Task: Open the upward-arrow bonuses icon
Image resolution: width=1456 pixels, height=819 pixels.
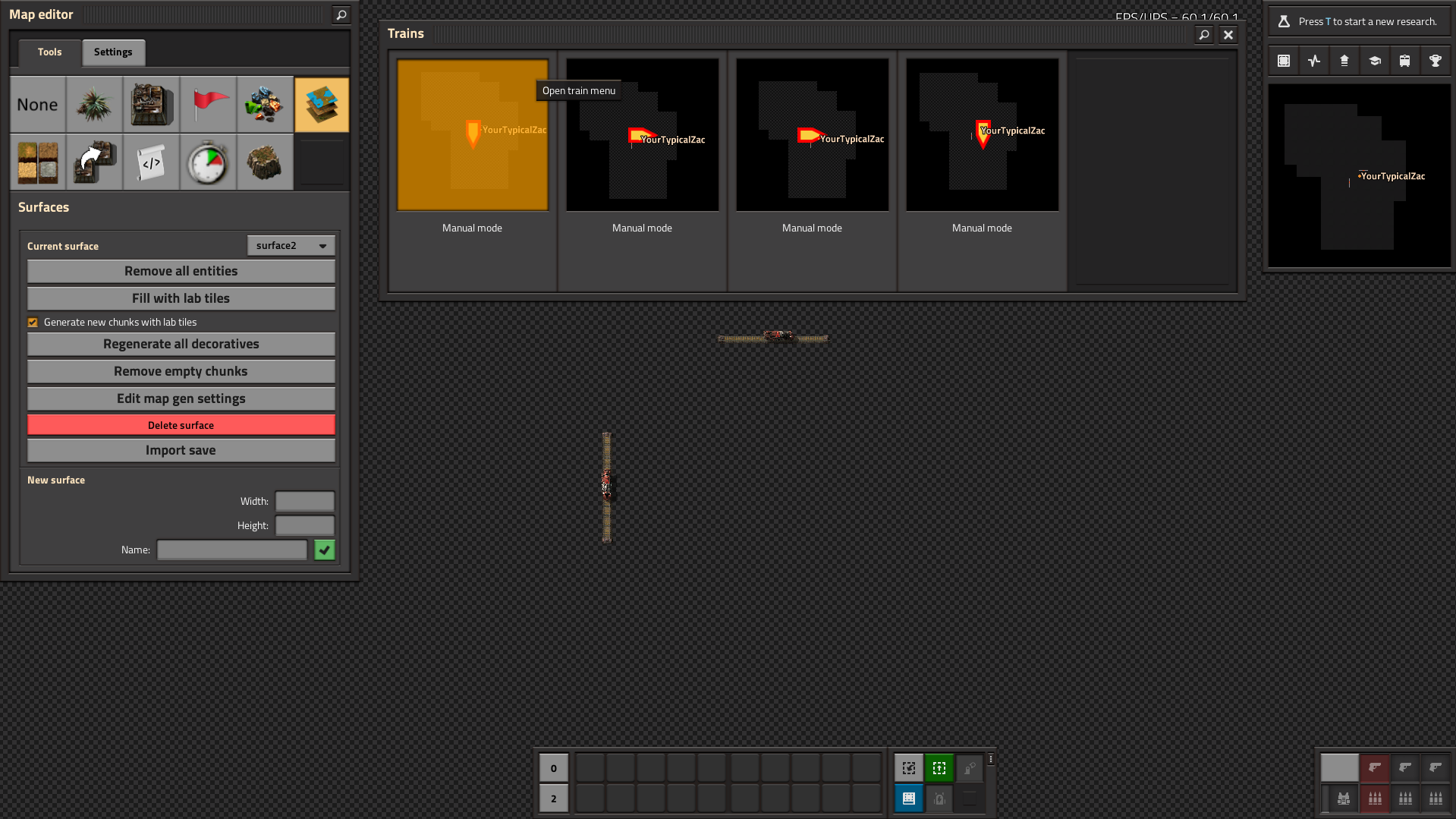Action: [1344, 61]
